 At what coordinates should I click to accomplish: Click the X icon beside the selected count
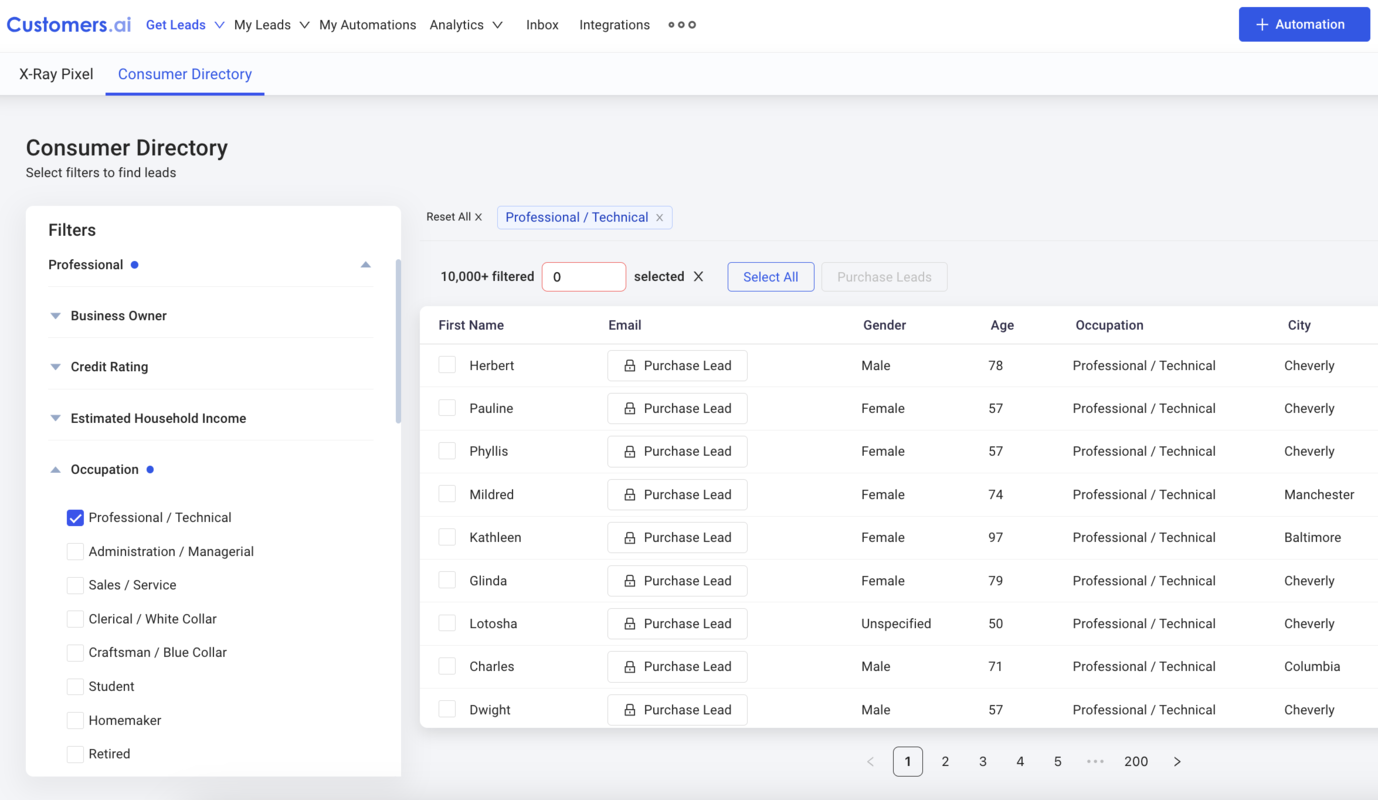(x=698, y=277)
